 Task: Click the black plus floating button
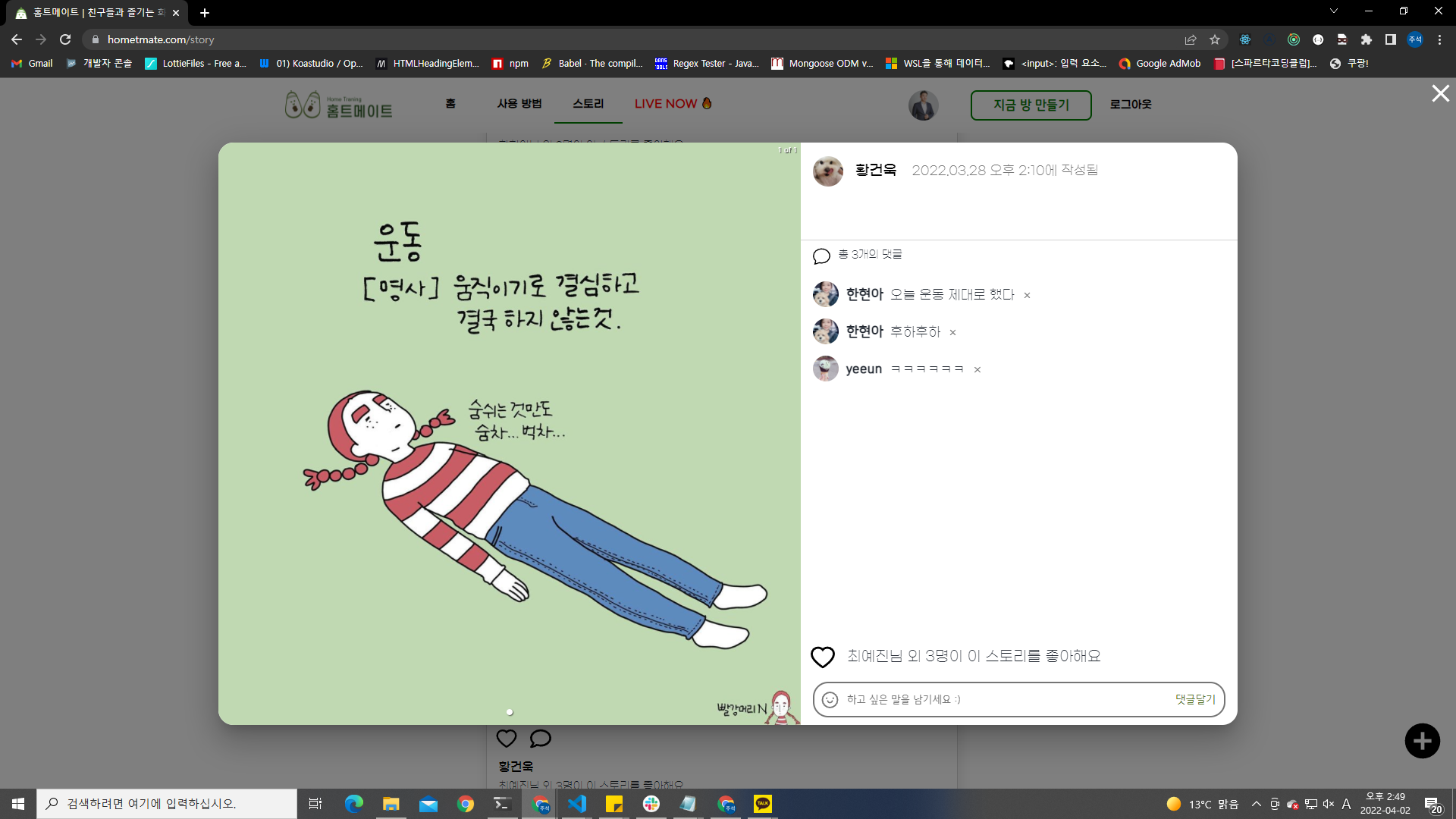pyautogui.click(x=1422, y=741)
